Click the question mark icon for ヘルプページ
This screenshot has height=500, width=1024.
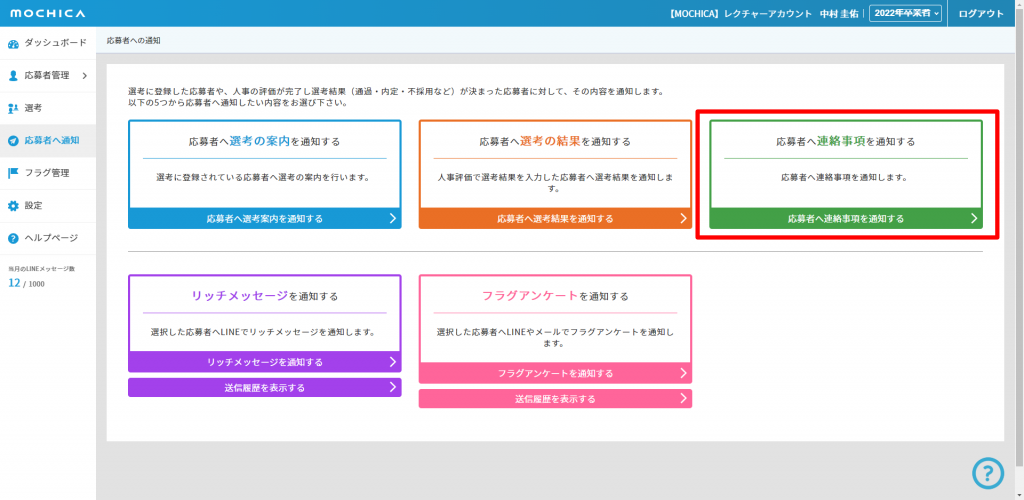(x=13, y=238)
